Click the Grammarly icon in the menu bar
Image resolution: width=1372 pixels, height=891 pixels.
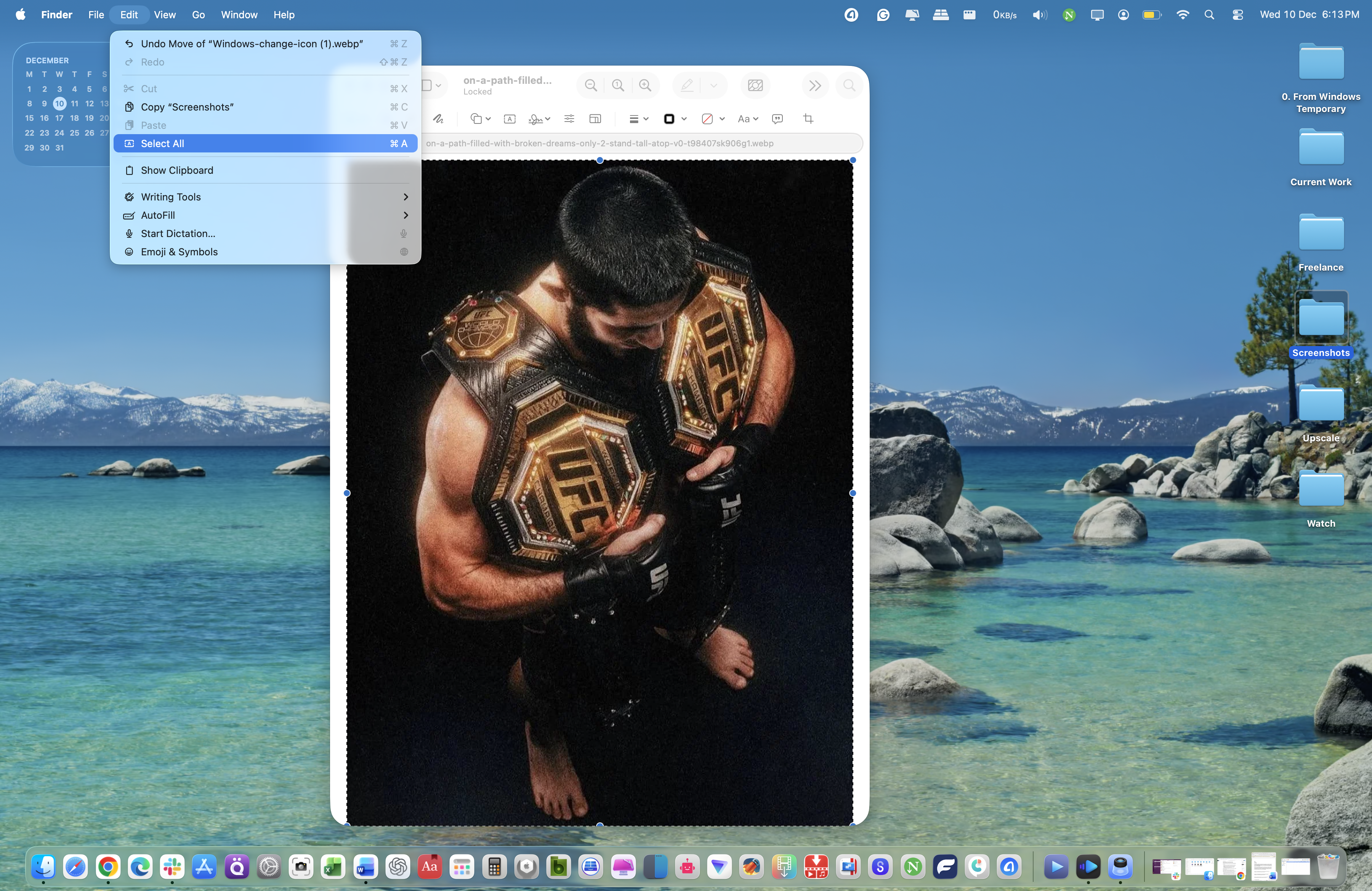(x=883, y=15)
